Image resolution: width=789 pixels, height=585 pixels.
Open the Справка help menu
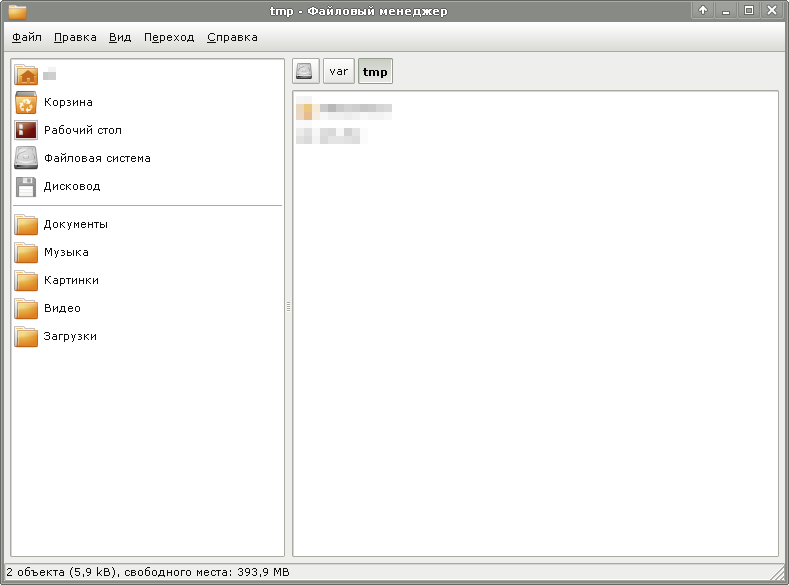pos(232,37)
